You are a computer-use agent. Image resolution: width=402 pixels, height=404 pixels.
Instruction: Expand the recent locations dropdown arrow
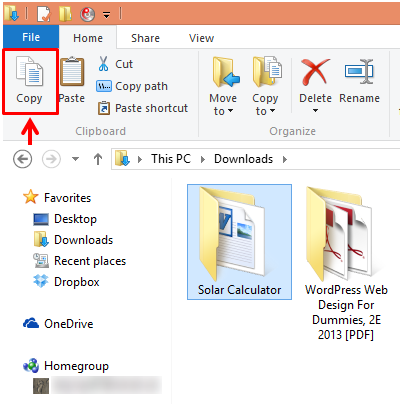(x=76, y=159)
